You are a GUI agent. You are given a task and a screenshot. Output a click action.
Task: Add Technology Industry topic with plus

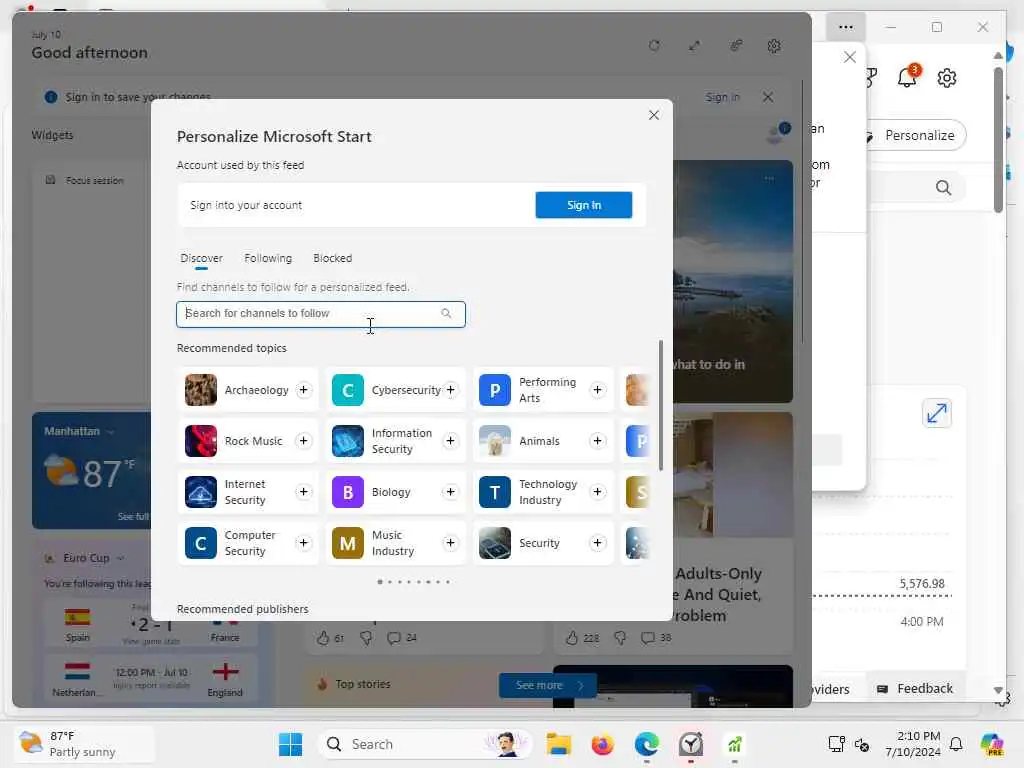pyautogui.click(x=598, y=492)
